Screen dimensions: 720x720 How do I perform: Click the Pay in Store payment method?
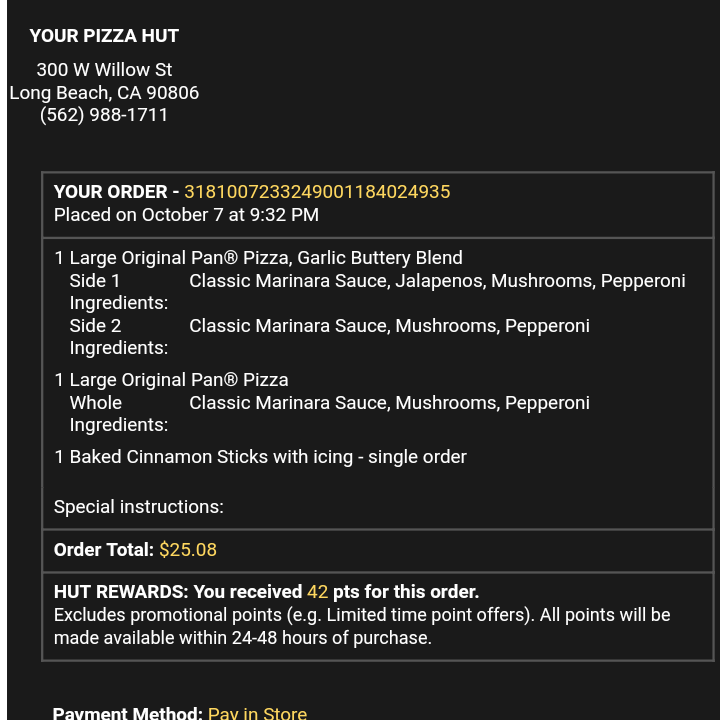257,713
